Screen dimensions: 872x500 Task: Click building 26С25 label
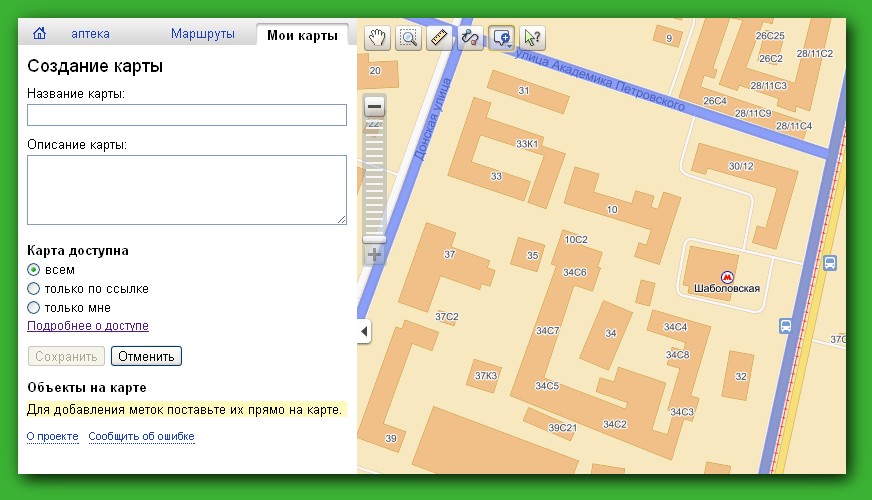770,36
